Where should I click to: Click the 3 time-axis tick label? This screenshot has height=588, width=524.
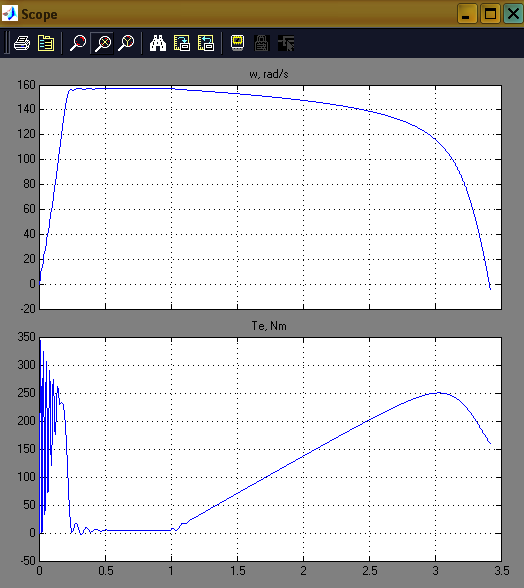pos(435,571)
